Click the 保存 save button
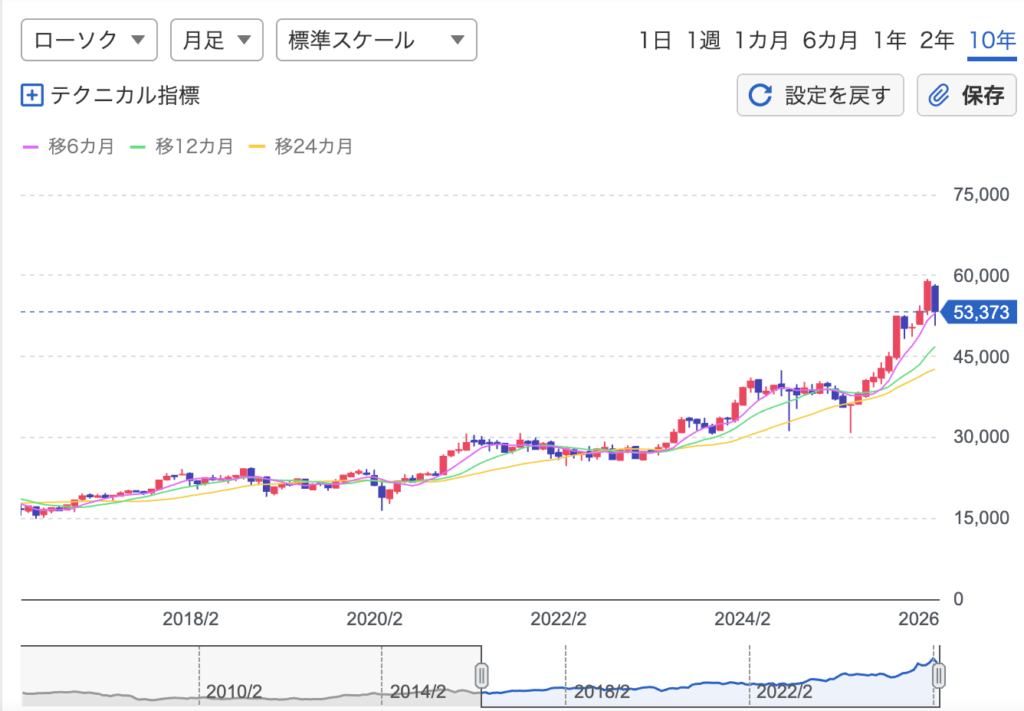The image size is (1024, 711). [966, 96]
